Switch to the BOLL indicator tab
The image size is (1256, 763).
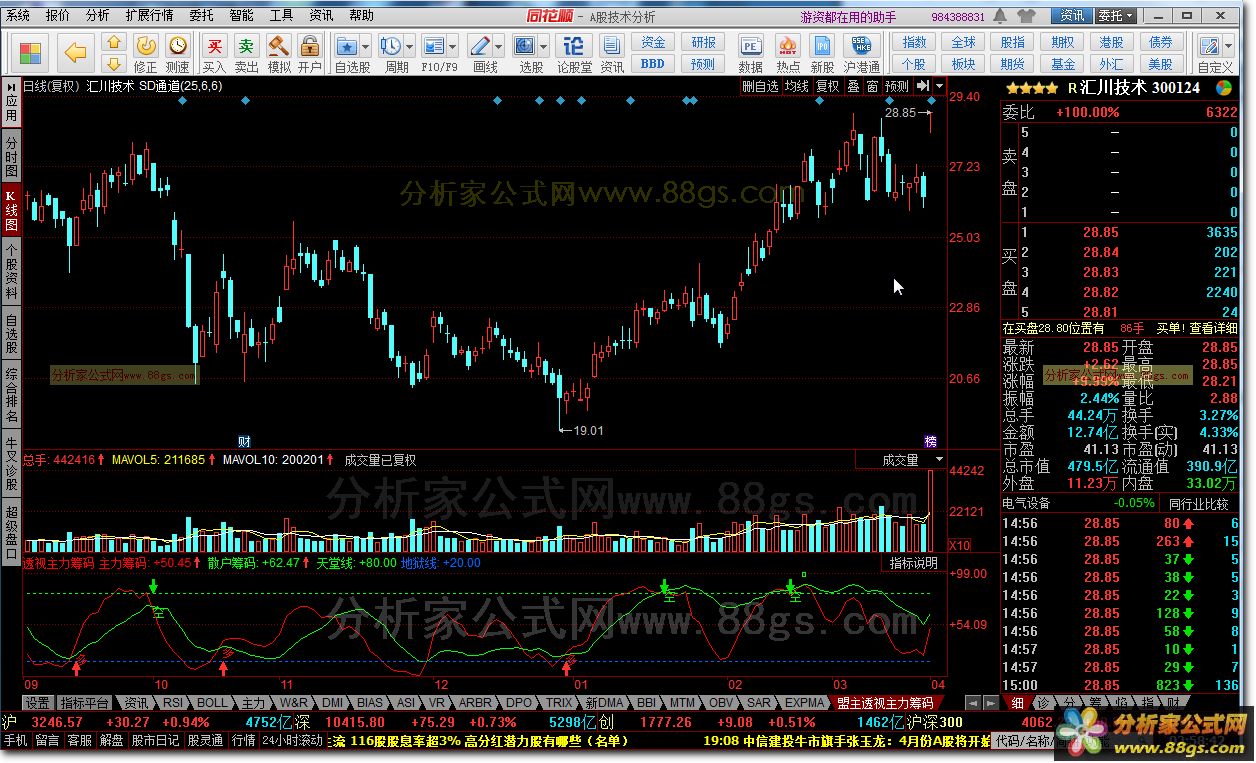pyautogui.click(x=212, y=703)
